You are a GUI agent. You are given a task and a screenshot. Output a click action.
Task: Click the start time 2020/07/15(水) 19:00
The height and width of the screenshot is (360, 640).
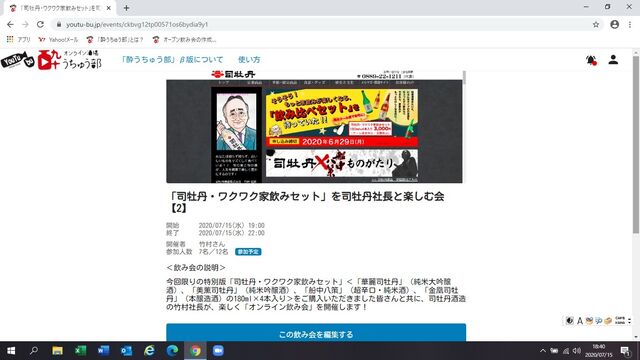coord(231,225)
